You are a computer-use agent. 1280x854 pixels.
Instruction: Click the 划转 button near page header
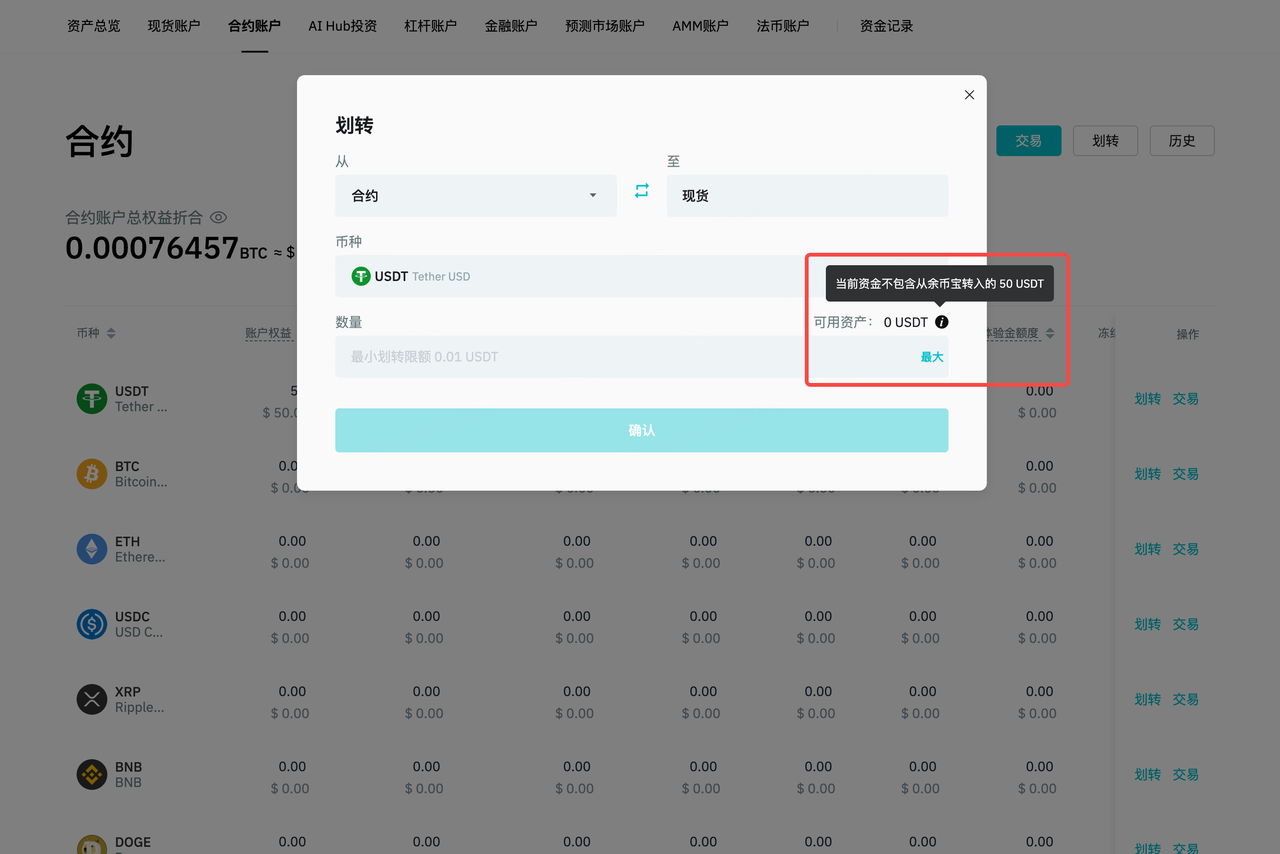point(1105,141)
